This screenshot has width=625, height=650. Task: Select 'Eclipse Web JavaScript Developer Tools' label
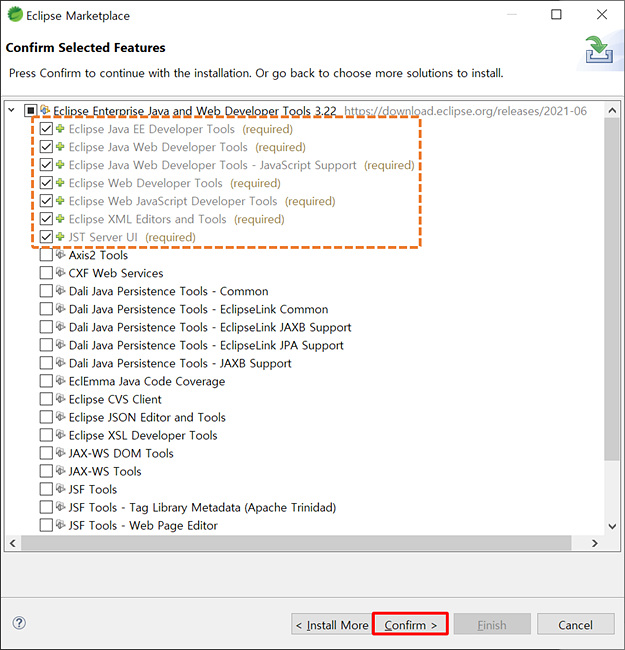[173, 201]
